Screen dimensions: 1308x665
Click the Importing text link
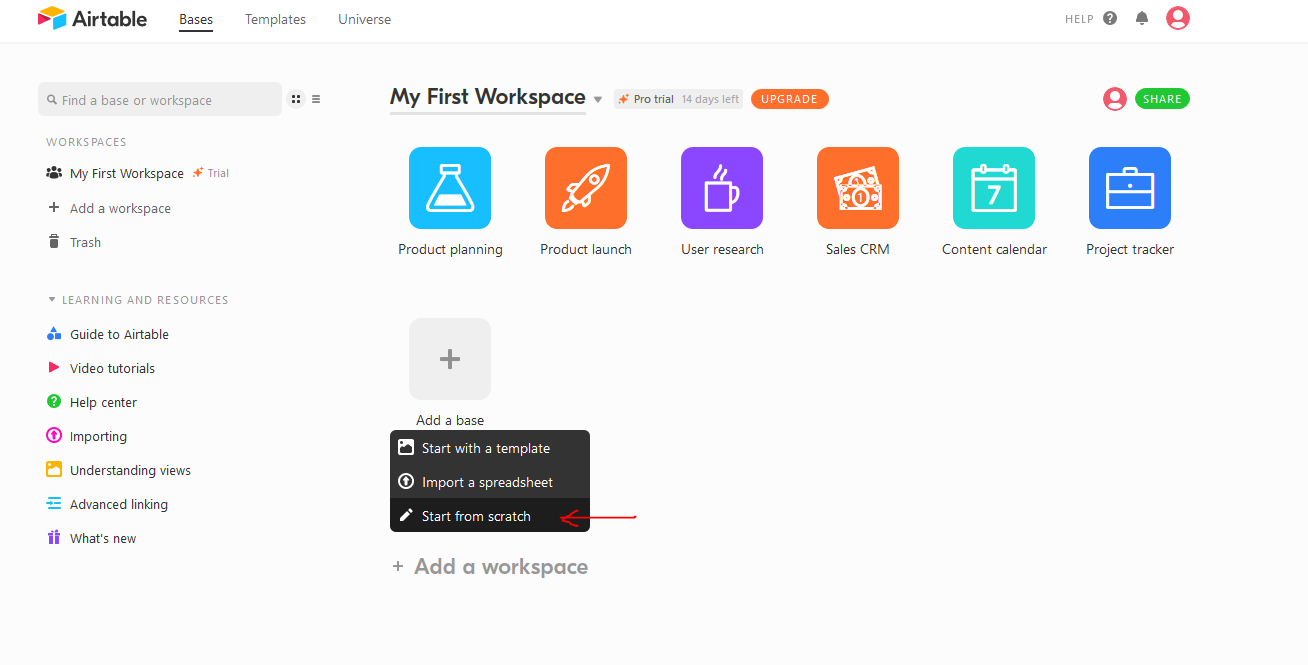[x=98, y=436]
